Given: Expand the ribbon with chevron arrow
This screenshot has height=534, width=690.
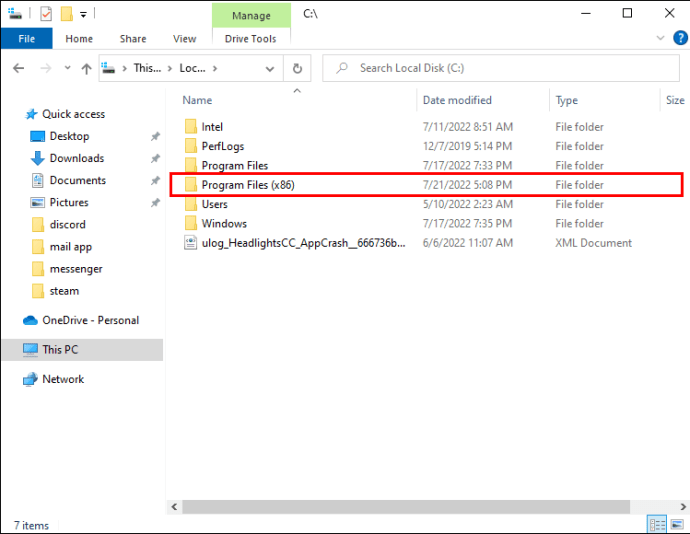Looking at the screenshot, I should (x=660, y=38).
